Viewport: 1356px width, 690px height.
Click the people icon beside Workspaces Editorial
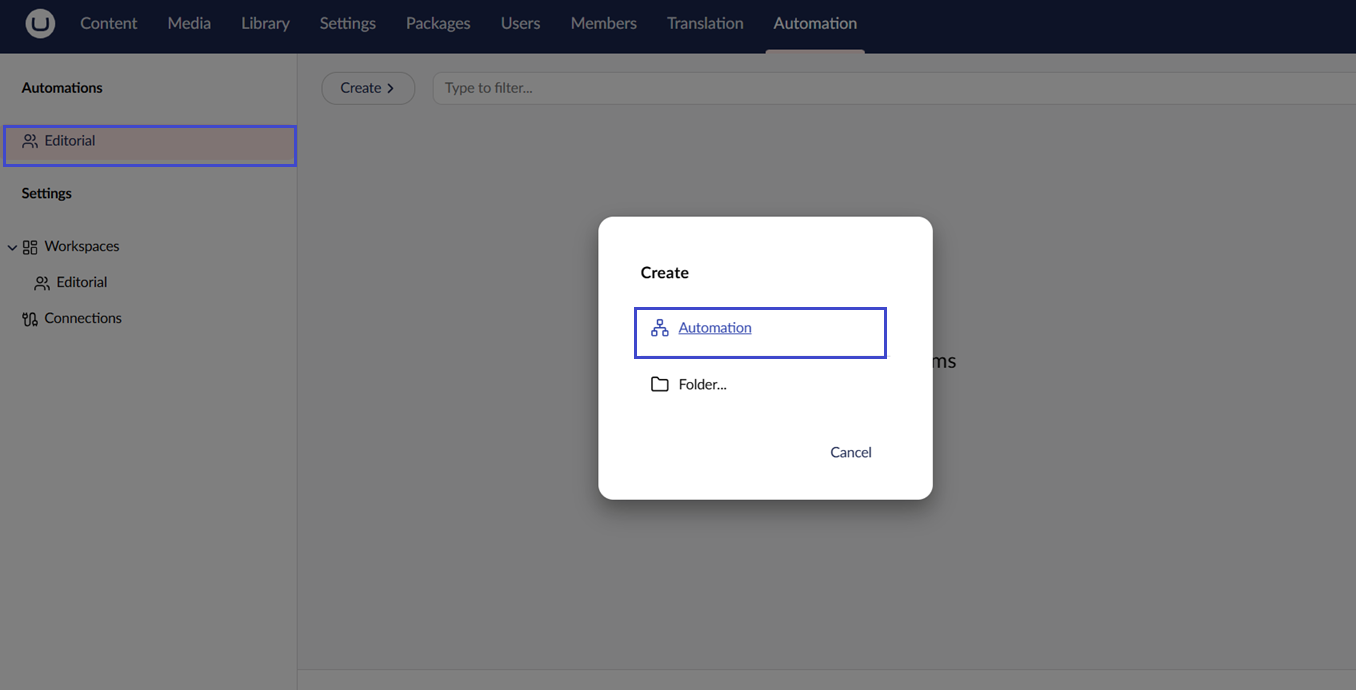pyautogui.click(x=42, y=283)
